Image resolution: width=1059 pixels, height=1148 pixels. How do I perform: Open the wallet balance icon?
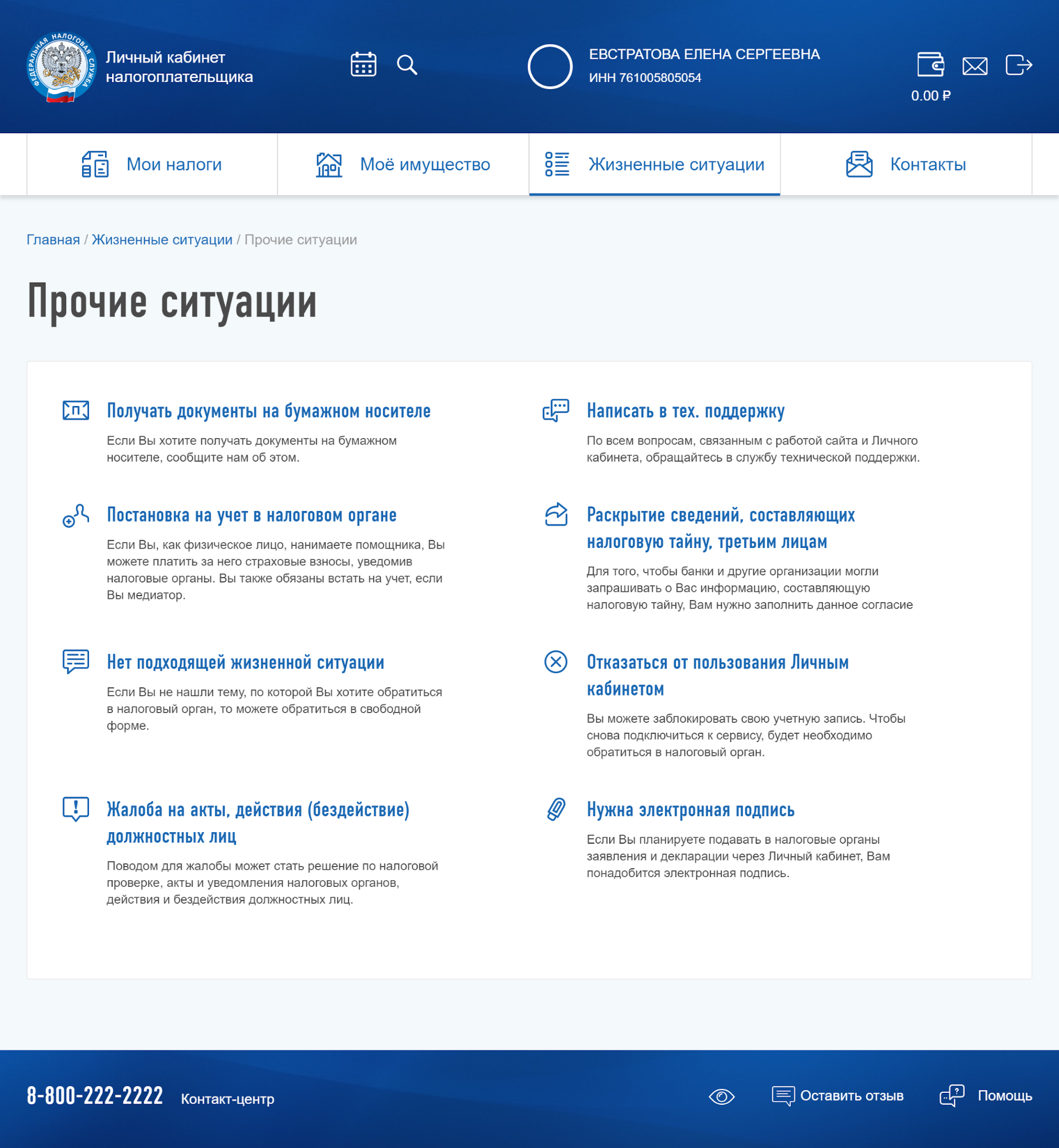[x=930, y=64]
